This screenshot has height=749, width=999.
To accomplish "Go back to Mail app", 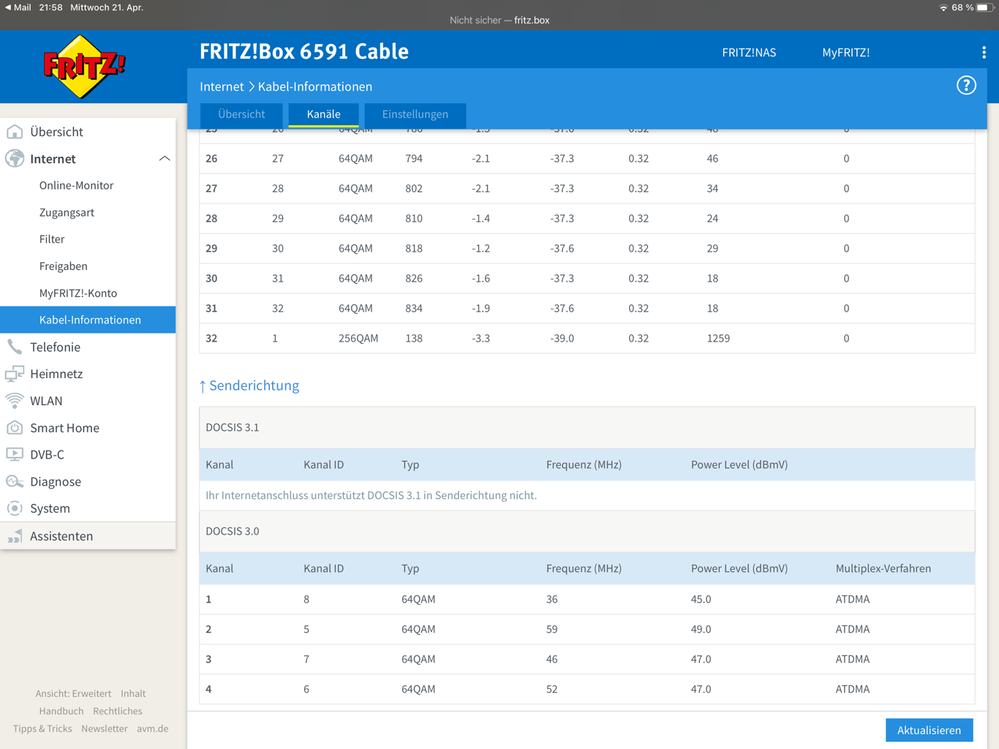I will pyautogui.click(x=18, y=7).
